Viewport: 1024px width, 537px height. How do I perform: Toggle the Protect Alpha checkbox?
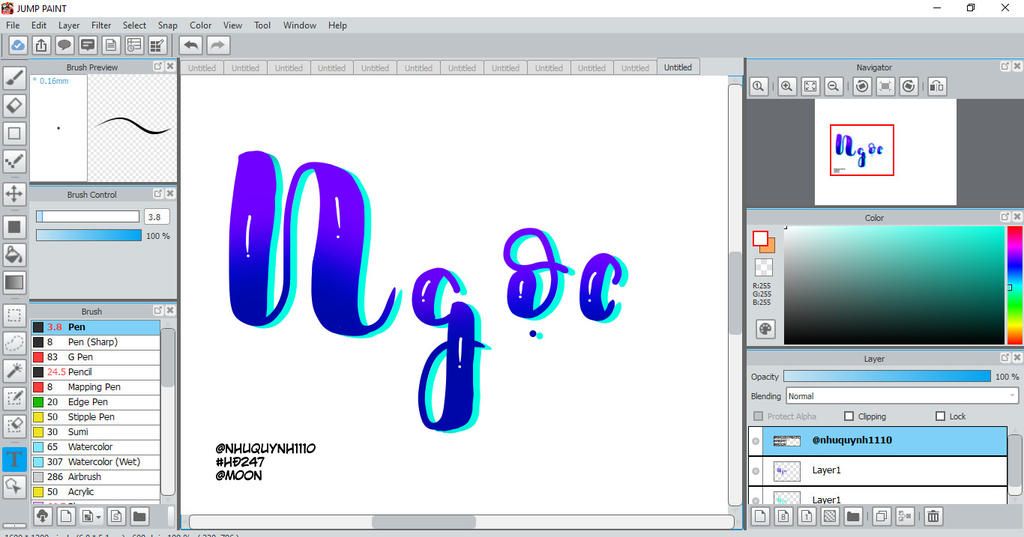coord(758,416)
